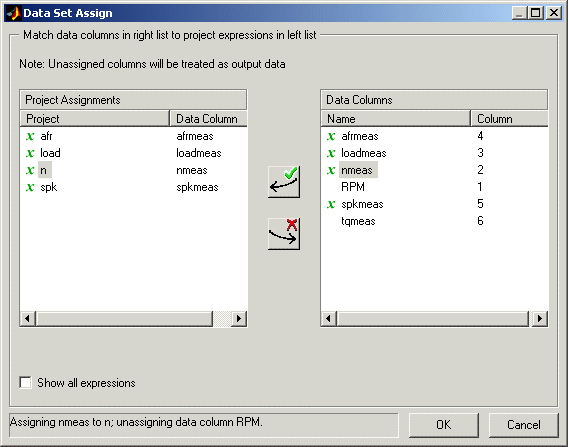Image resolution: width=568 pixels, height=447 pixels.
Task: Click green x icon beside load project row
Action: pyautogui.click(x=30, y=153)
